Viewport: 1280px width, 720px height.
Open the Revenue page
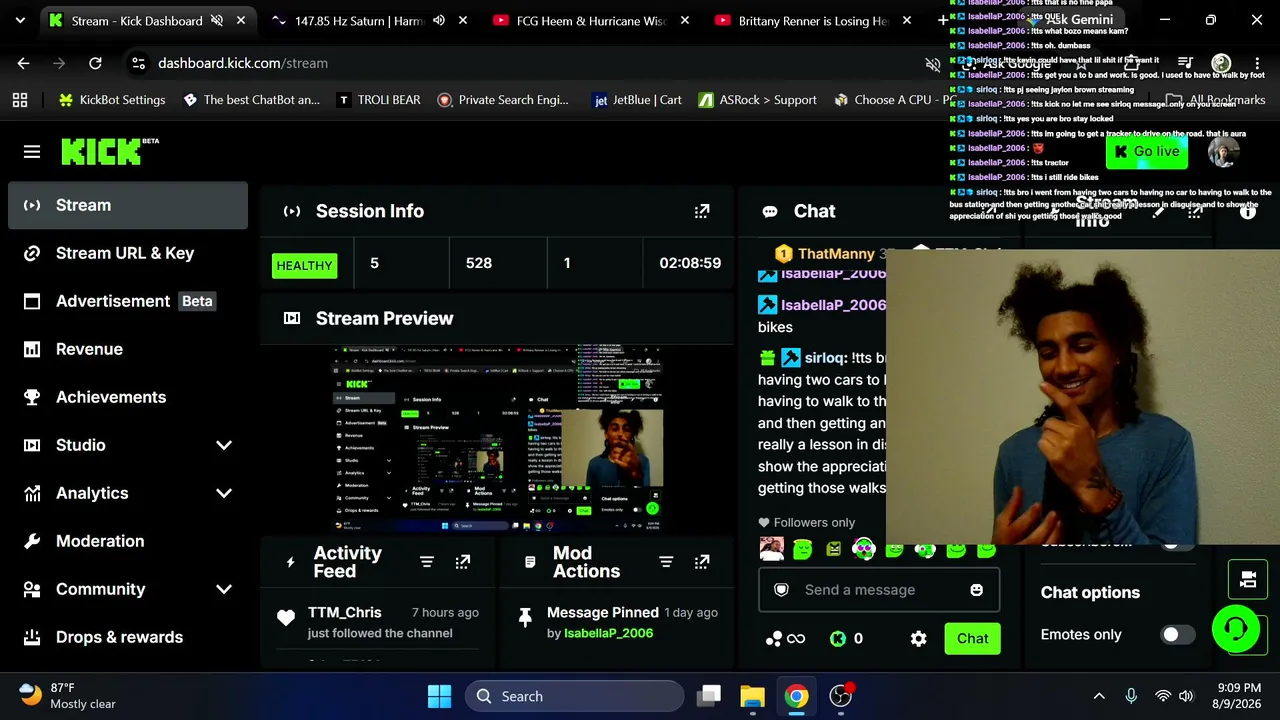[128, 349]
